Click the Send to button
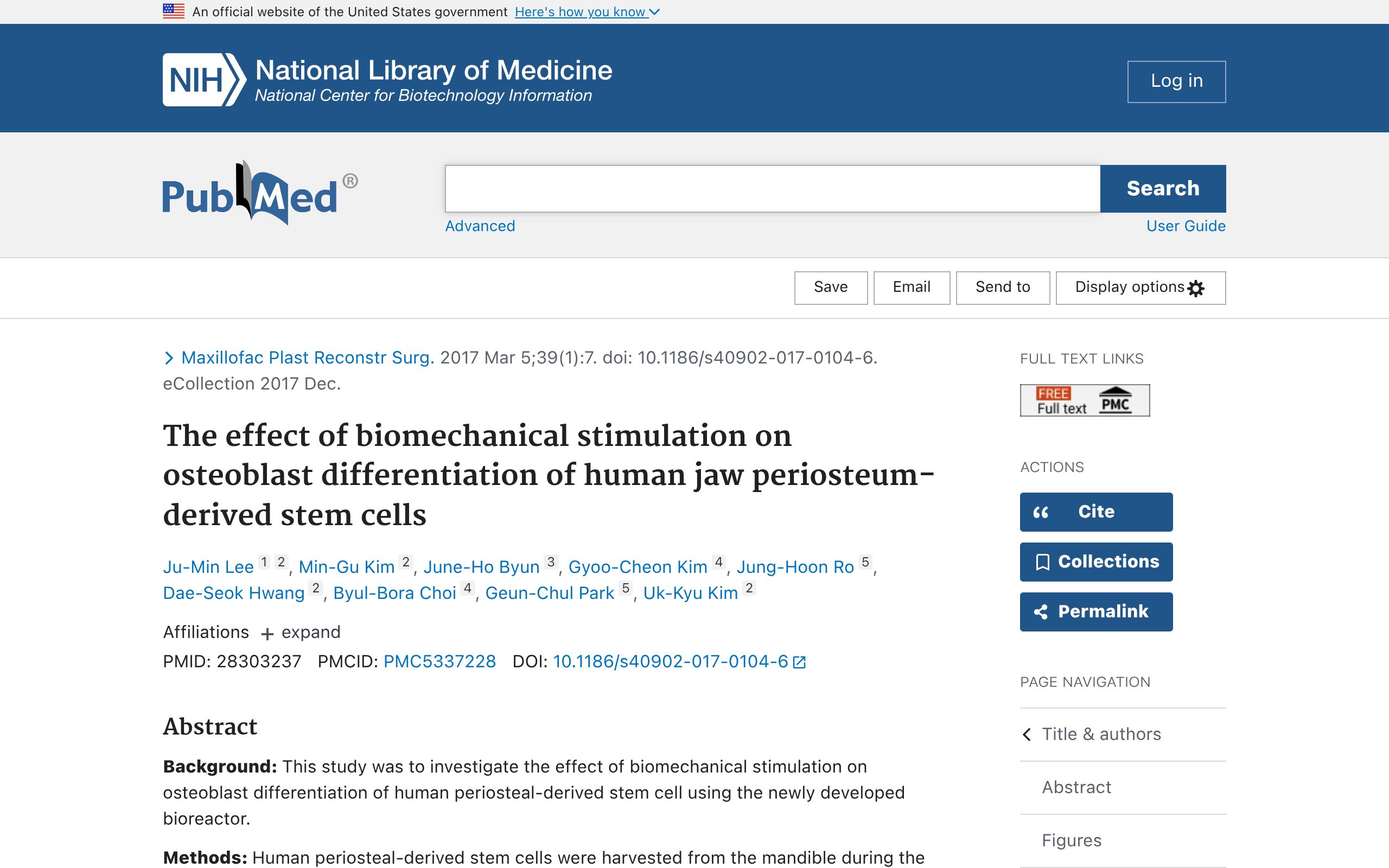 (x=1003, y=288)
